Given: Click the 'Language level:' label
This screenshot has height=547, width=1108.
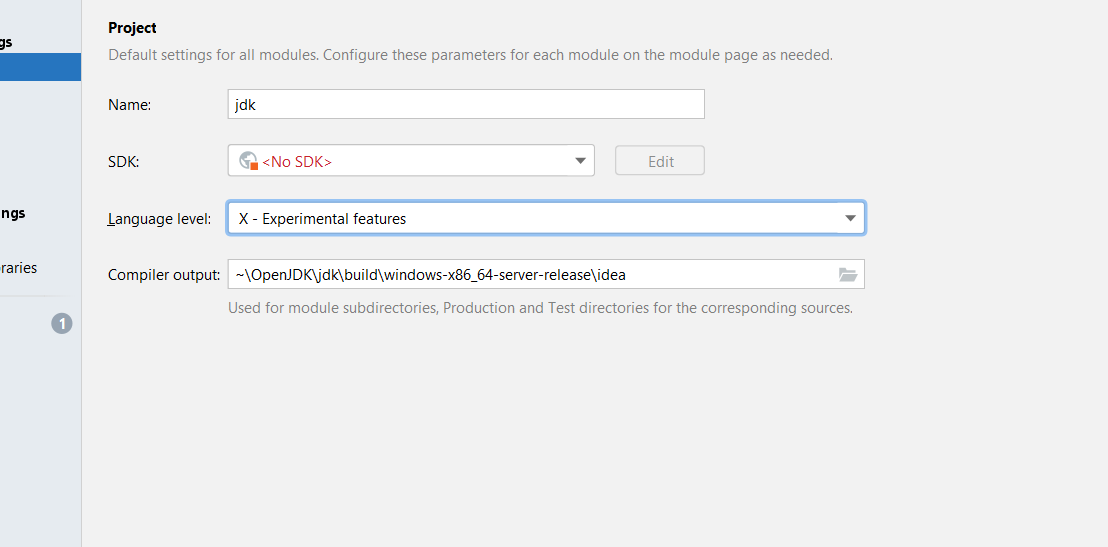Looking at the screenshot, I should click(x=159, y=218).
